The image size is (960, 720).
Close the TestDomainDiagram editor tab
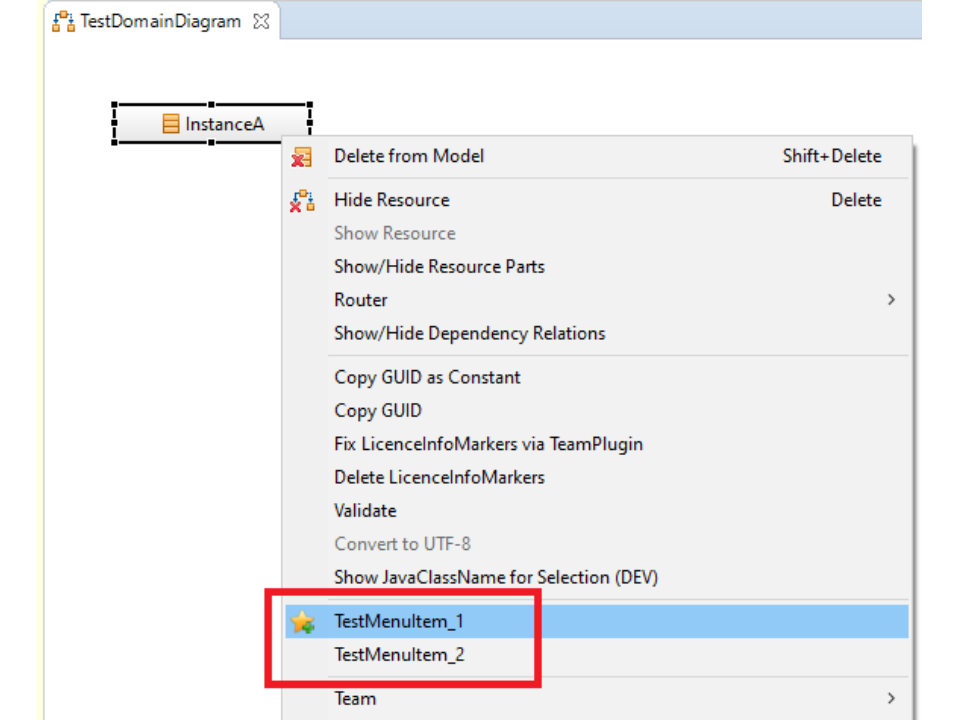261,21
